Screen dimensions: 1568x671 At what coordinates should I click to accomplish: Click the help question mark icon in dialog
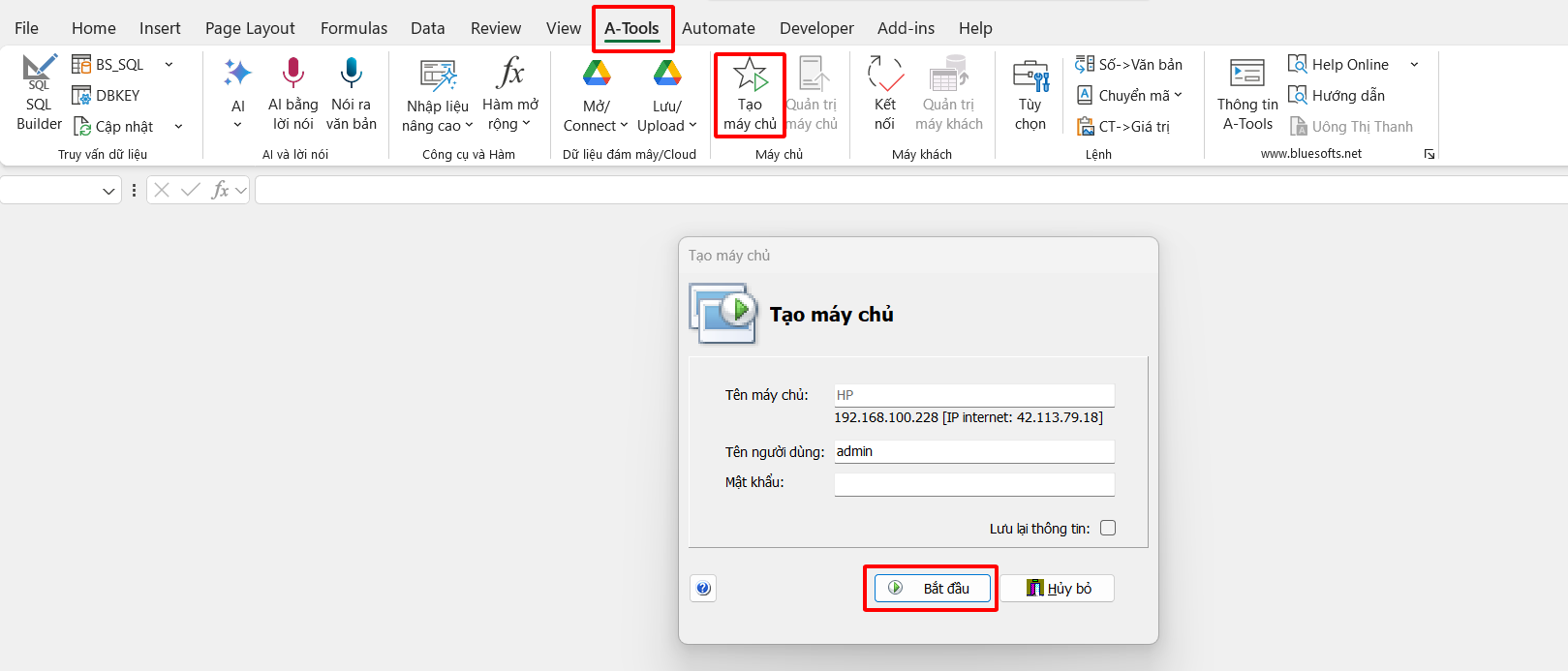click(703, 588)
